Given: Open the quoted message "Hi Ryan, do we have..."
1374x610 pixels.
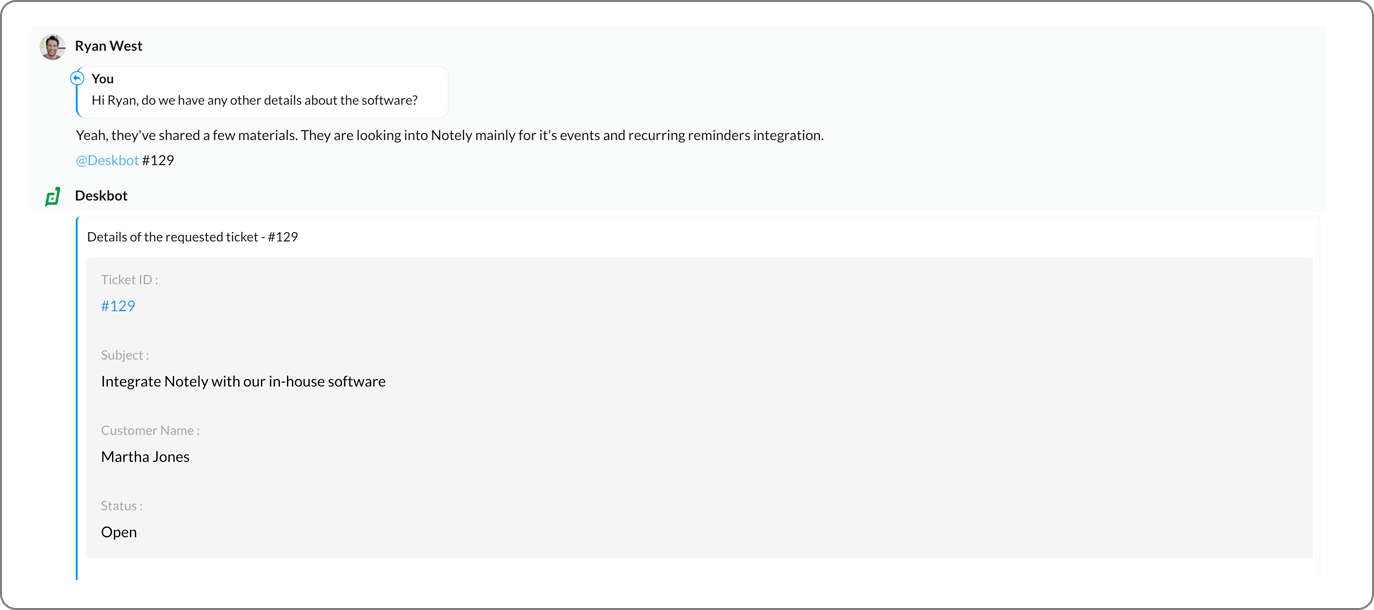Looking at the screenshot, I should tap(254, 100).
